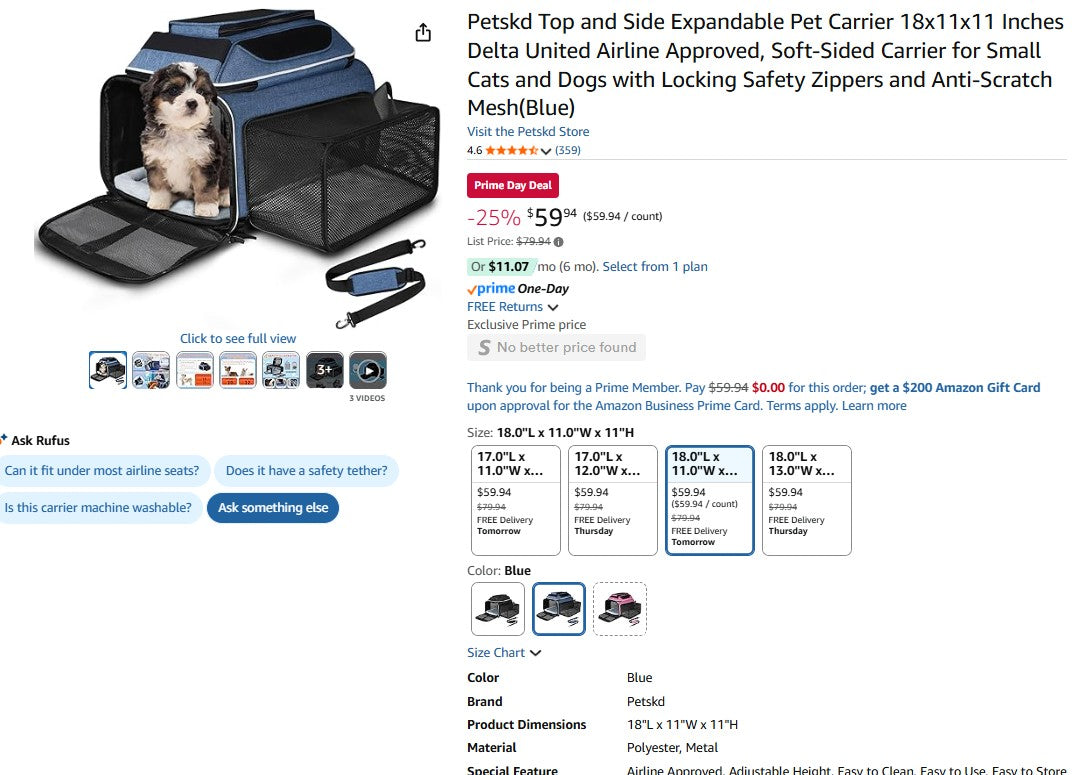Click the Ask something else button

point(272,507)
